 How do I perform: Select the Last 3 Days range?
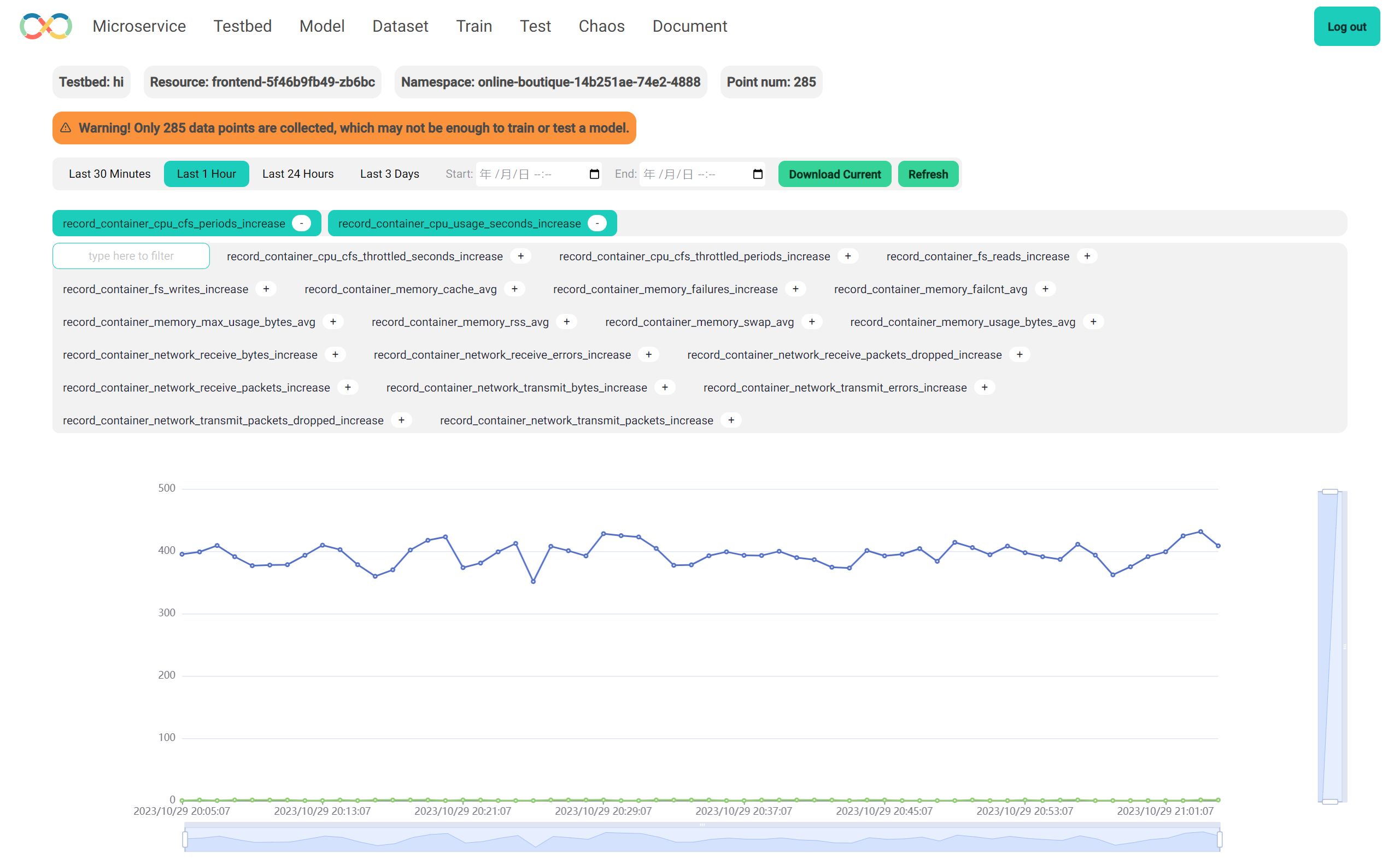point(390,174)
